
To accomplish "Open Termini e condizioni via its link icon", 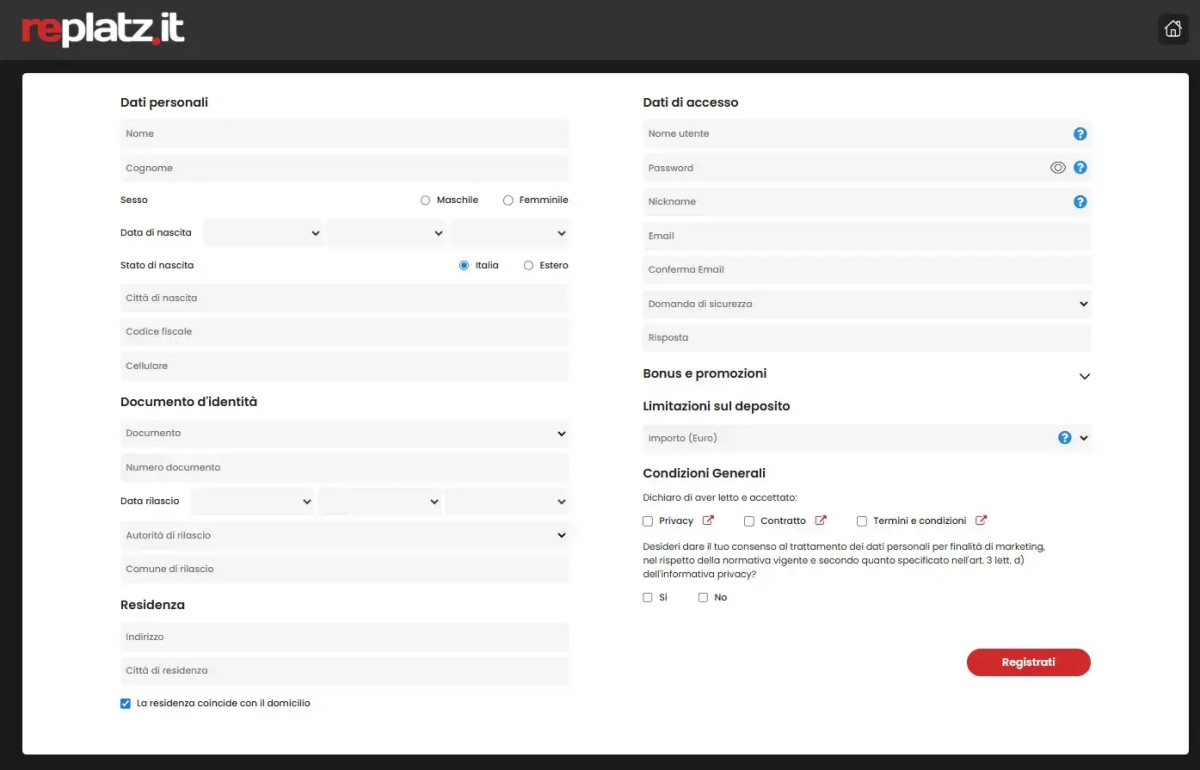I will [x=980, y=520].
